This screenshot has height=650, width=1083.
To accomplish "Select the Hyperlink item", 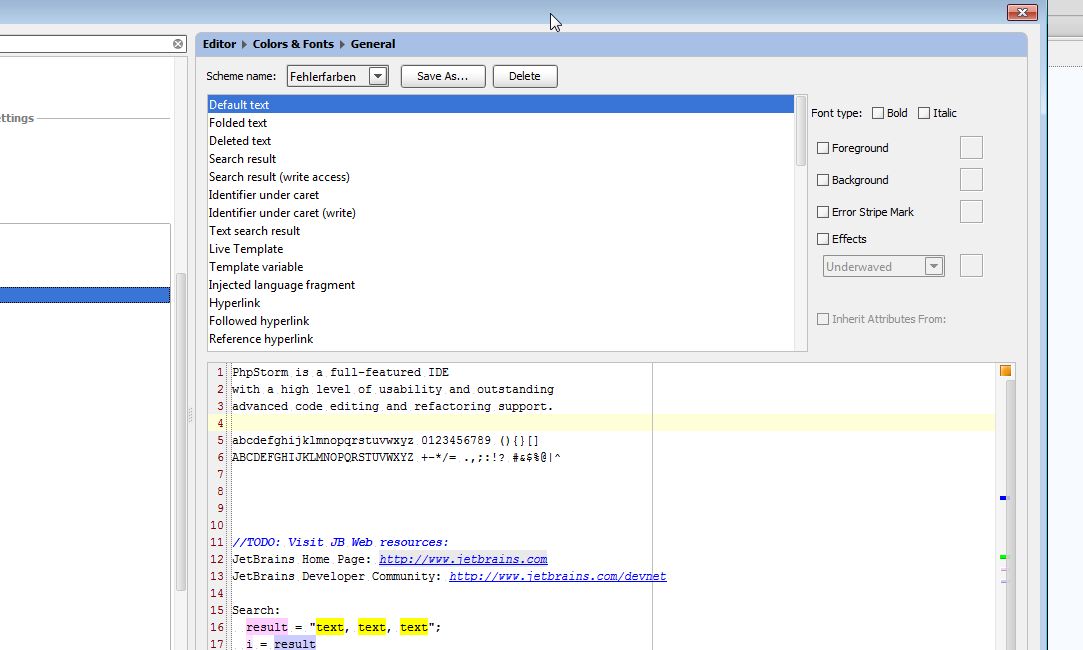I will (501, 303).
